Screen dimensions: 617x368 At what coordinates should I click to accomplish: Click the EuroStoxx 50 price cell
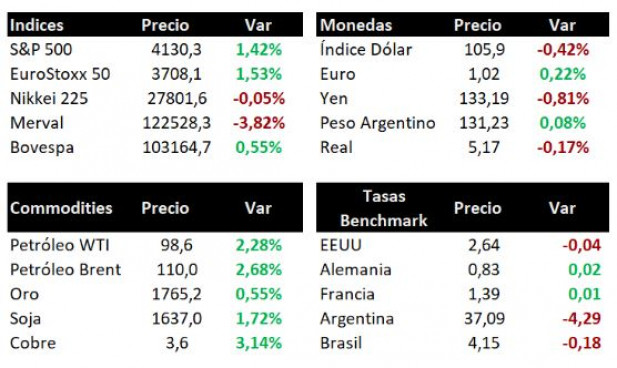(x=177, y=74)
